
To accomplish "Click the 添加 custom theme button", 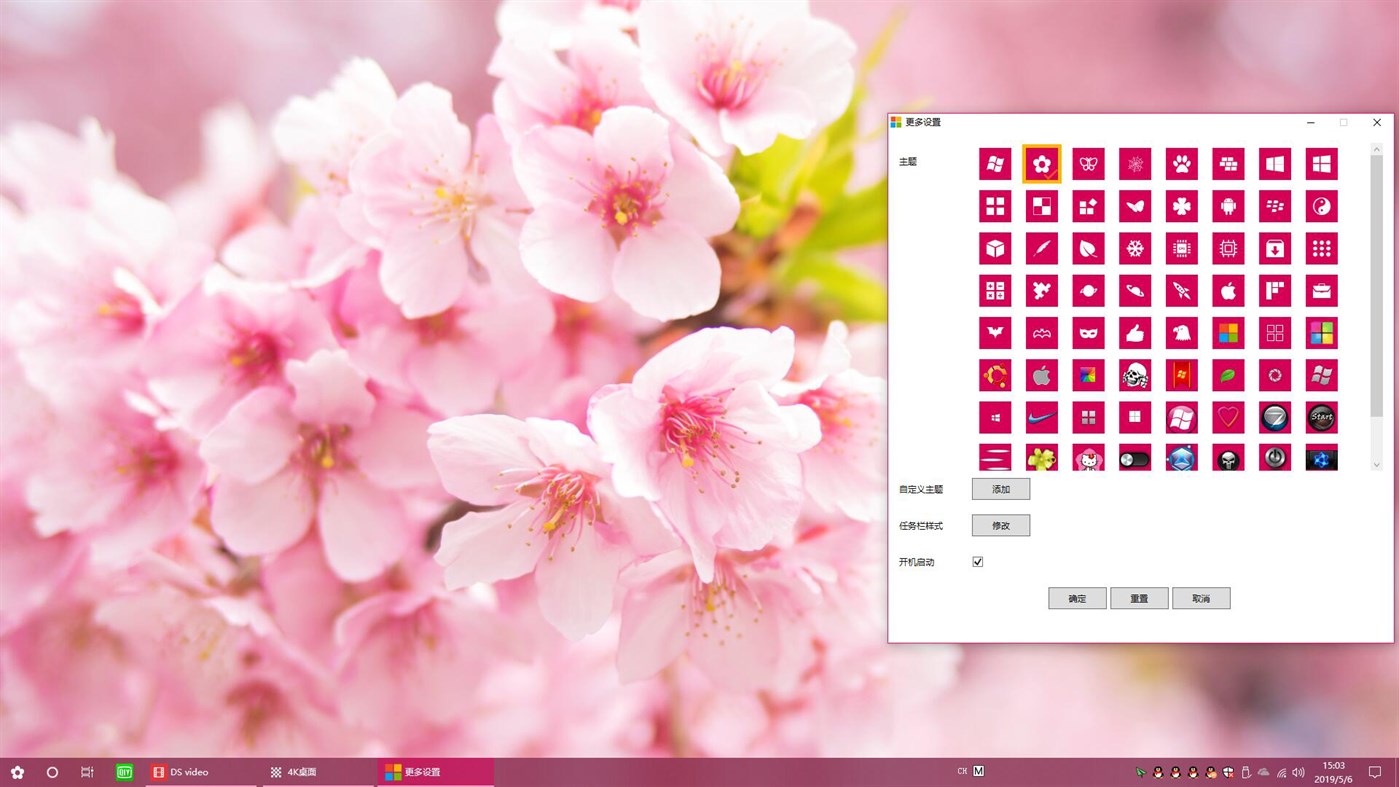I will tap(1000, 488).
